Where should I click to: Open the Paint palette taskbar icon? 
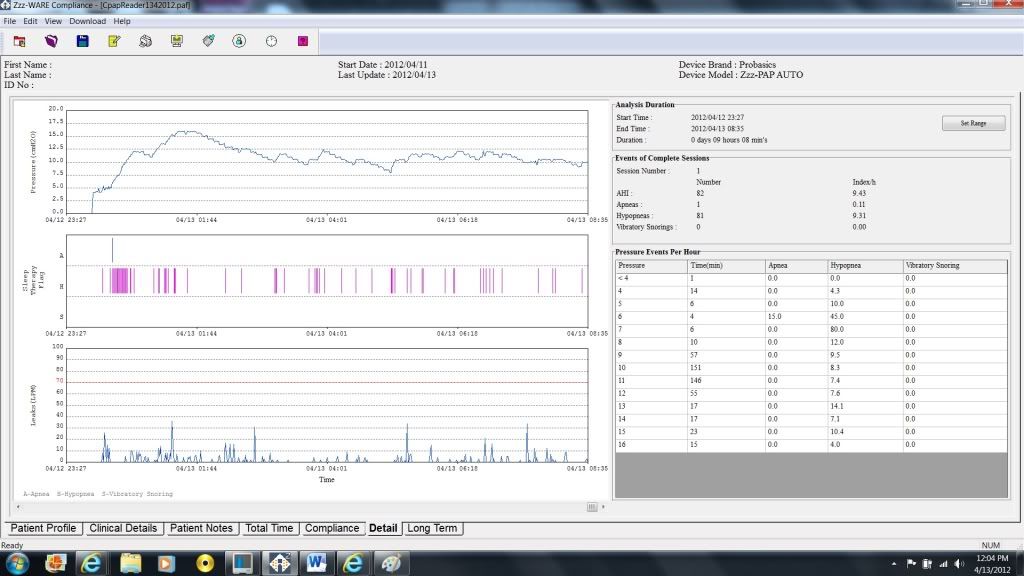pos(391,563)
